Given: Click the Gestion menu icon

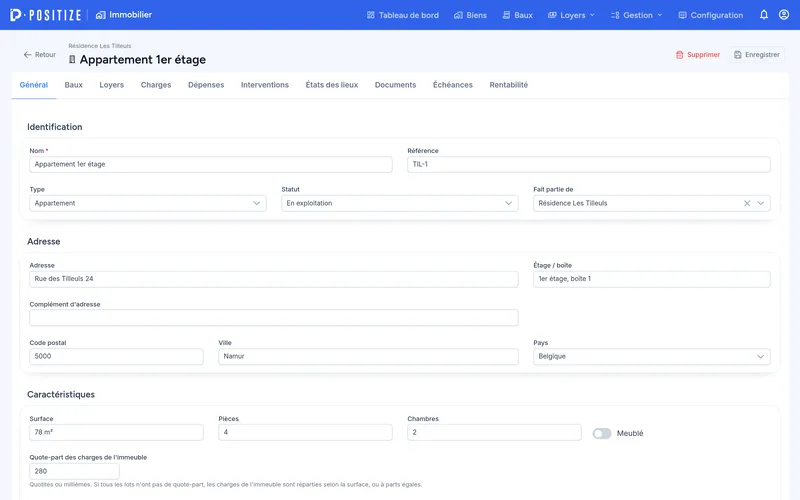Looking at the screenshot, I should tap(615, 15).
